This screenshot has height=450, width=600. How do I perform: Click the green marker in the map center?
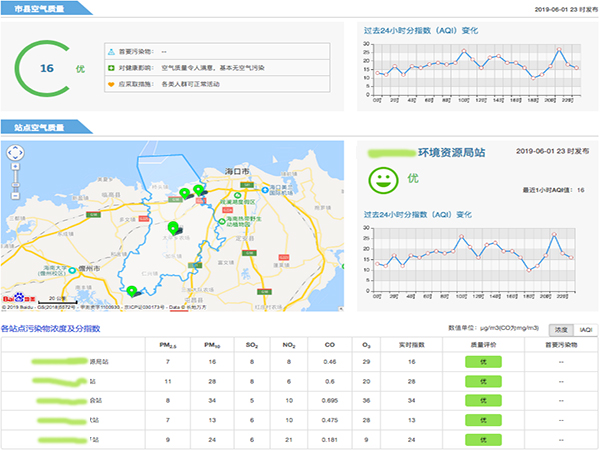click(x=172, y=227)
